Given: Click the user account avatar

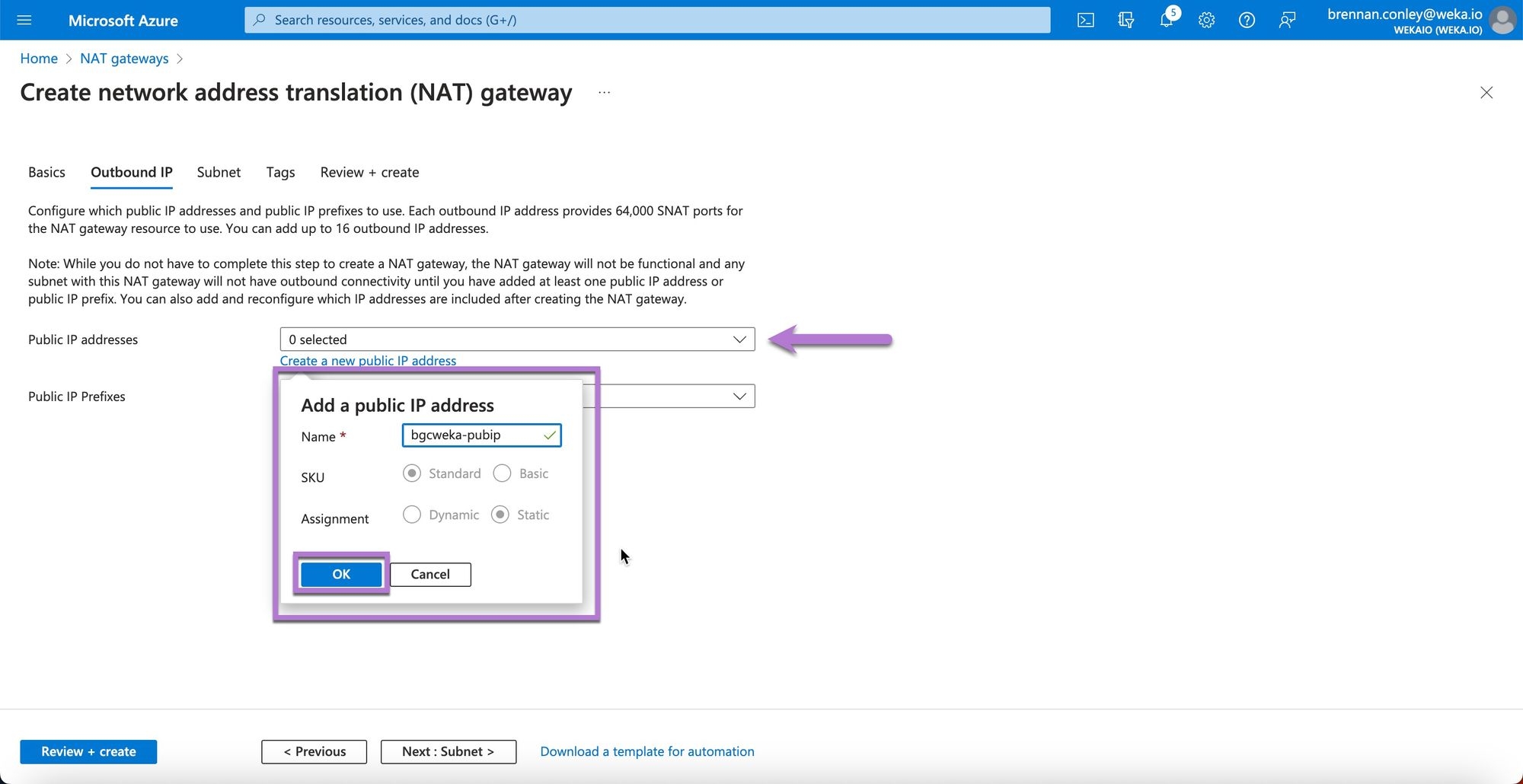Looking at the screenshot, I should point(1502,20).
